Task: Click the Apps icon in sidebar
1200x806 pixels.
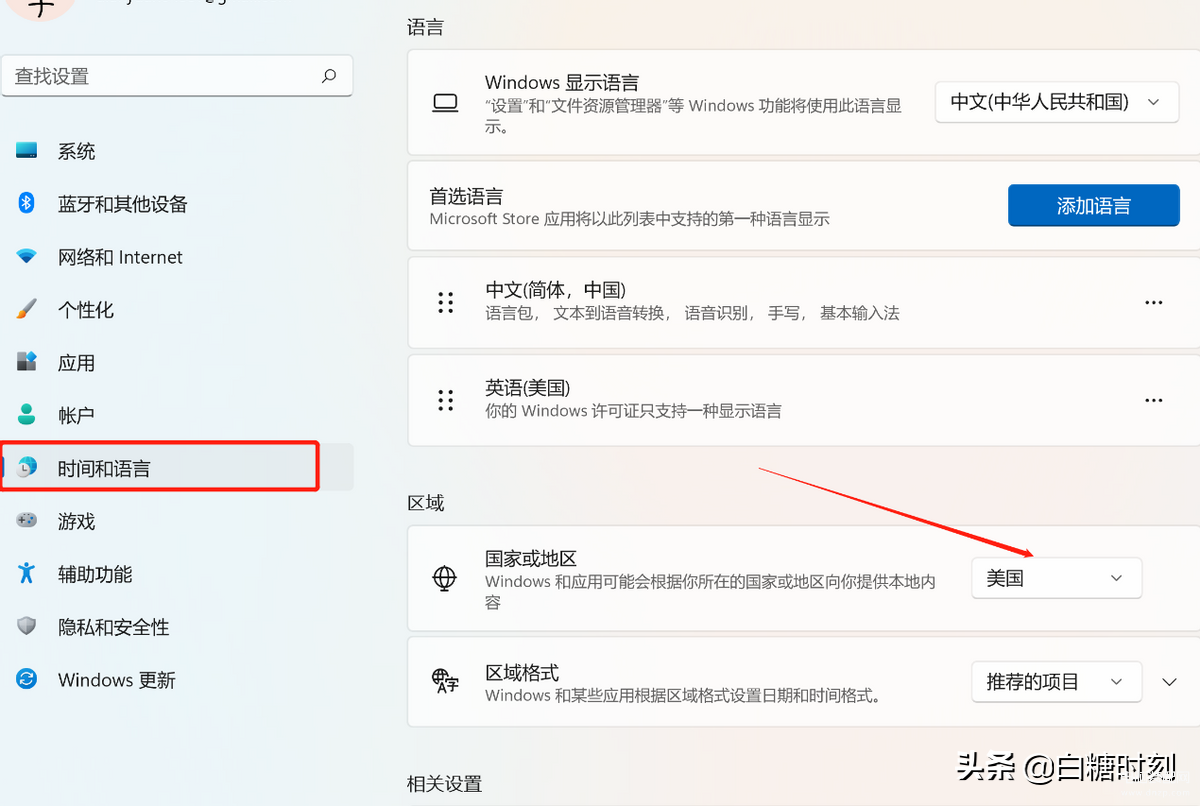Action: pos(27,362)
